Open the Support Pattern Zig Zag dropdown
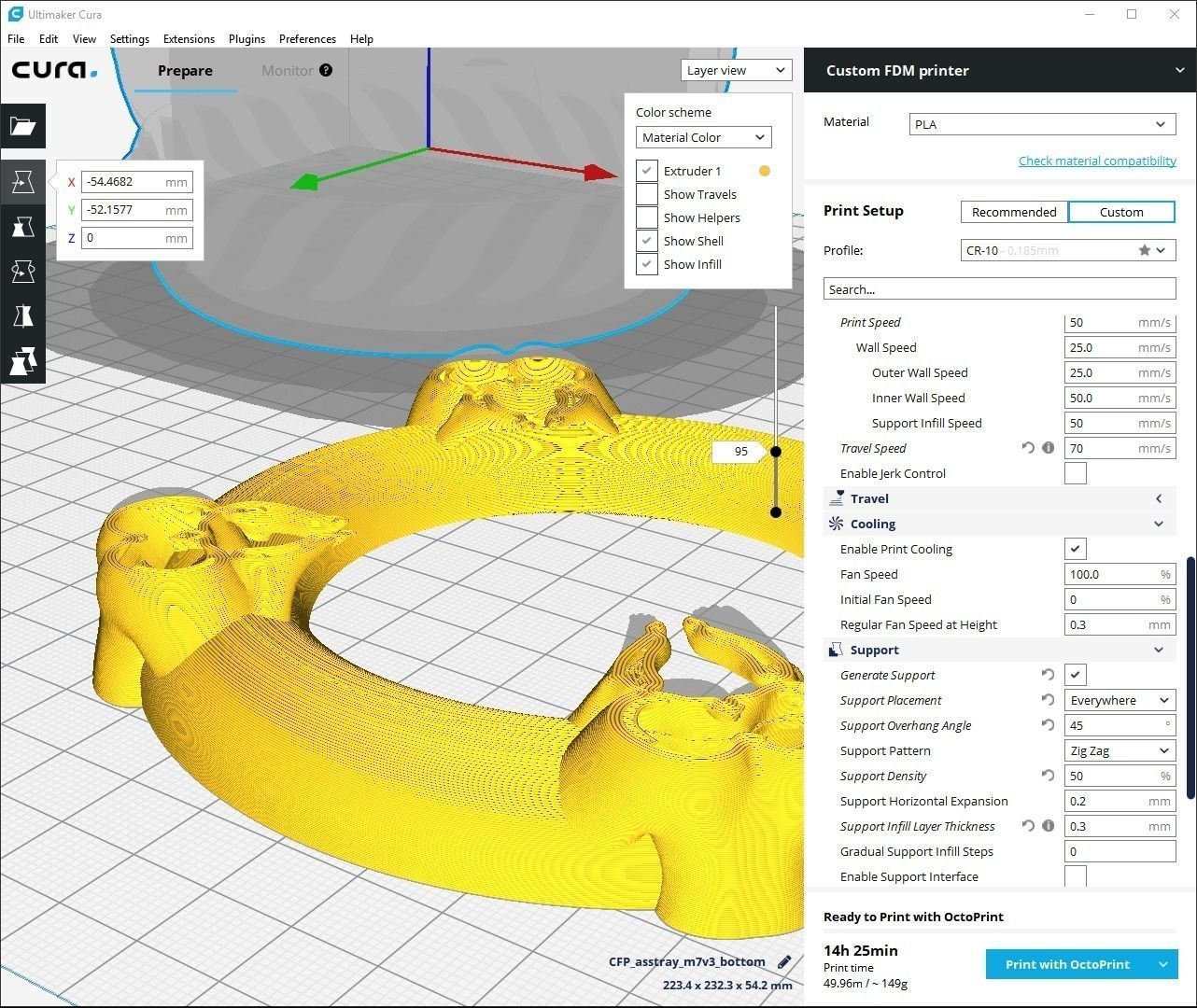 click(x=1120, y=750)
